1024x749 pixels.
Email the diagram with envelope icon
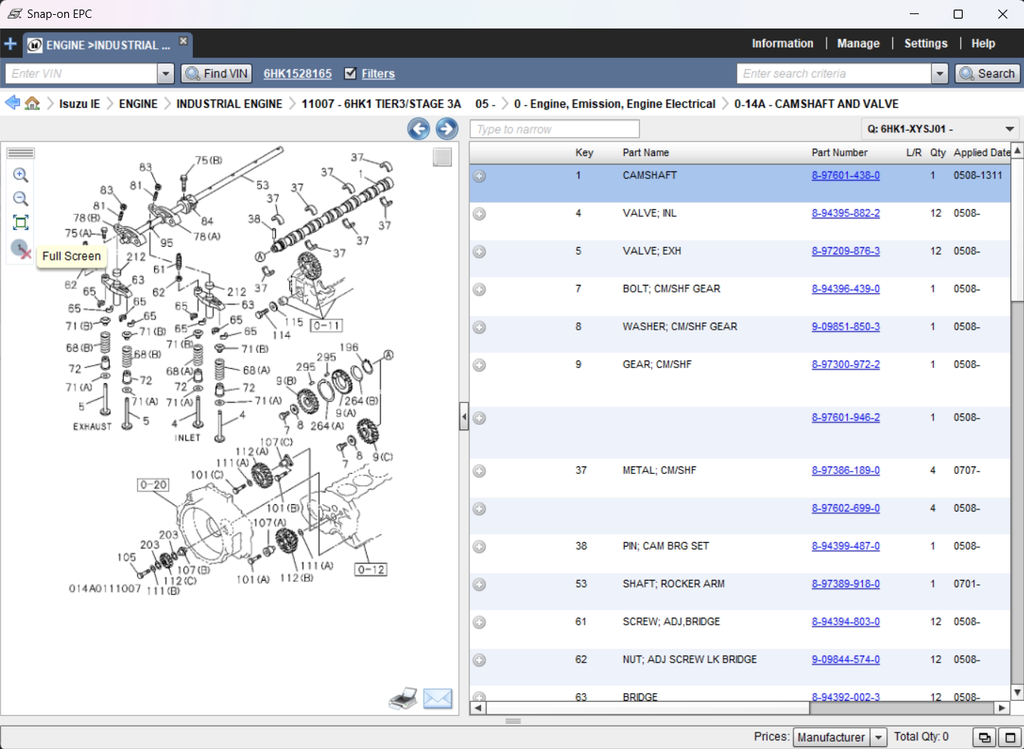438,699
